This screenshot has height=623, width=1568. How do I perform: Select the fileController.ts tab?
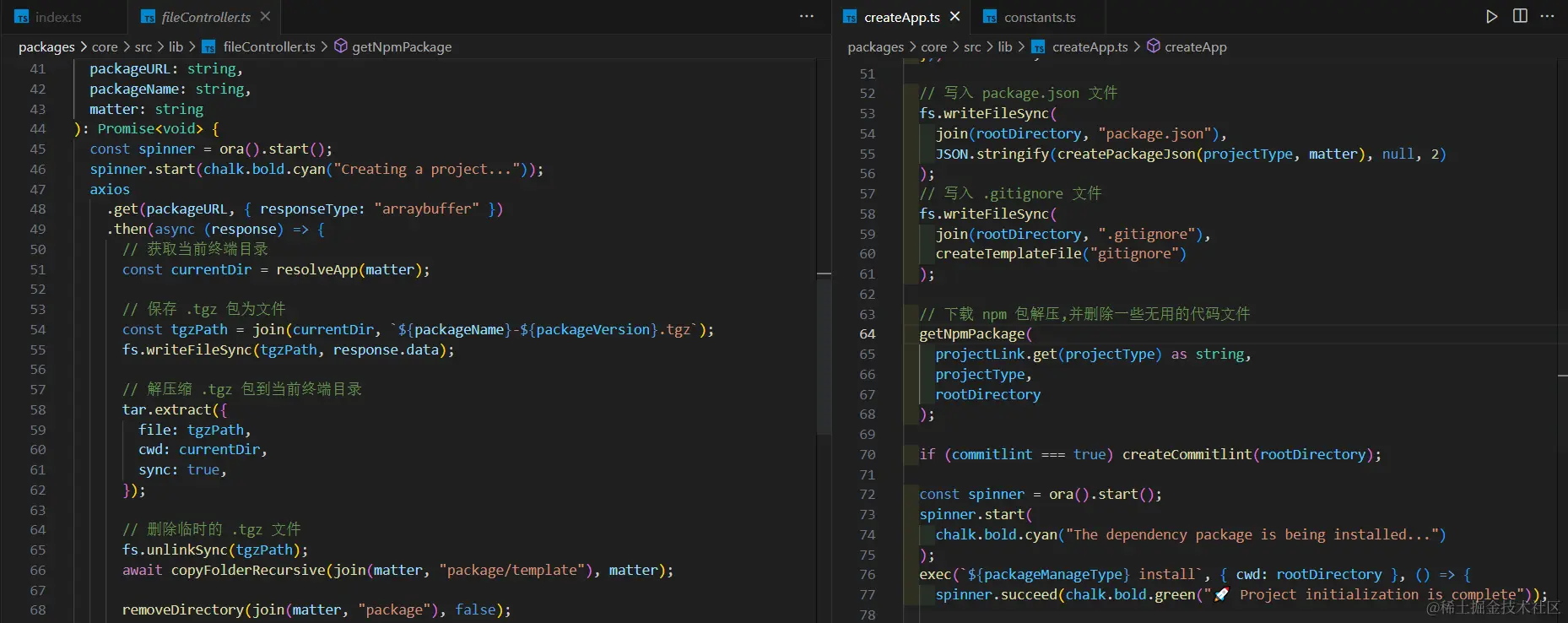coord(205,17)
